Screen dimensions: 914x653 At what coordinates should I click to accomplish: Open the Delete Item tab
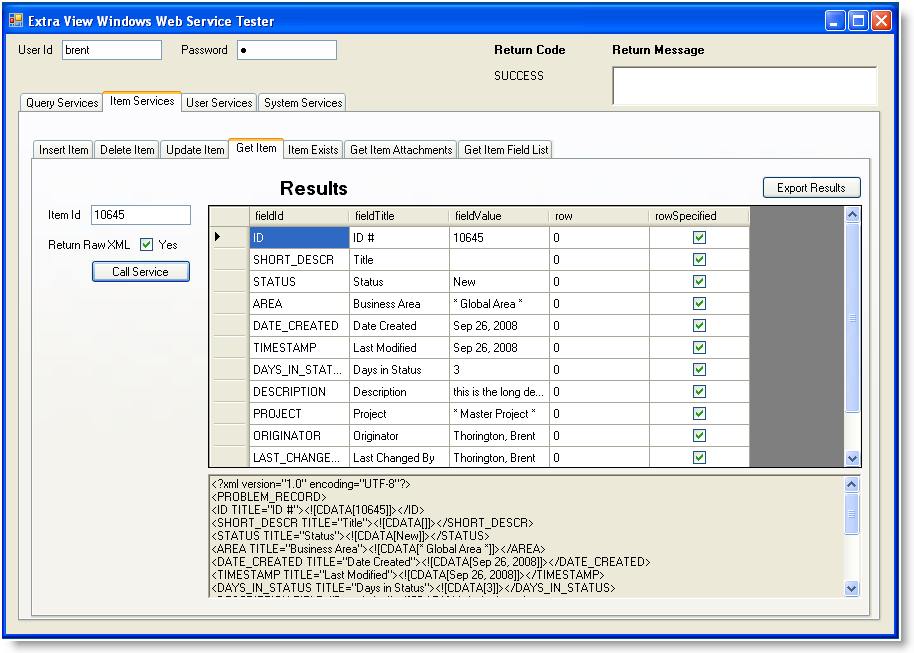click(x=127, y=150)
